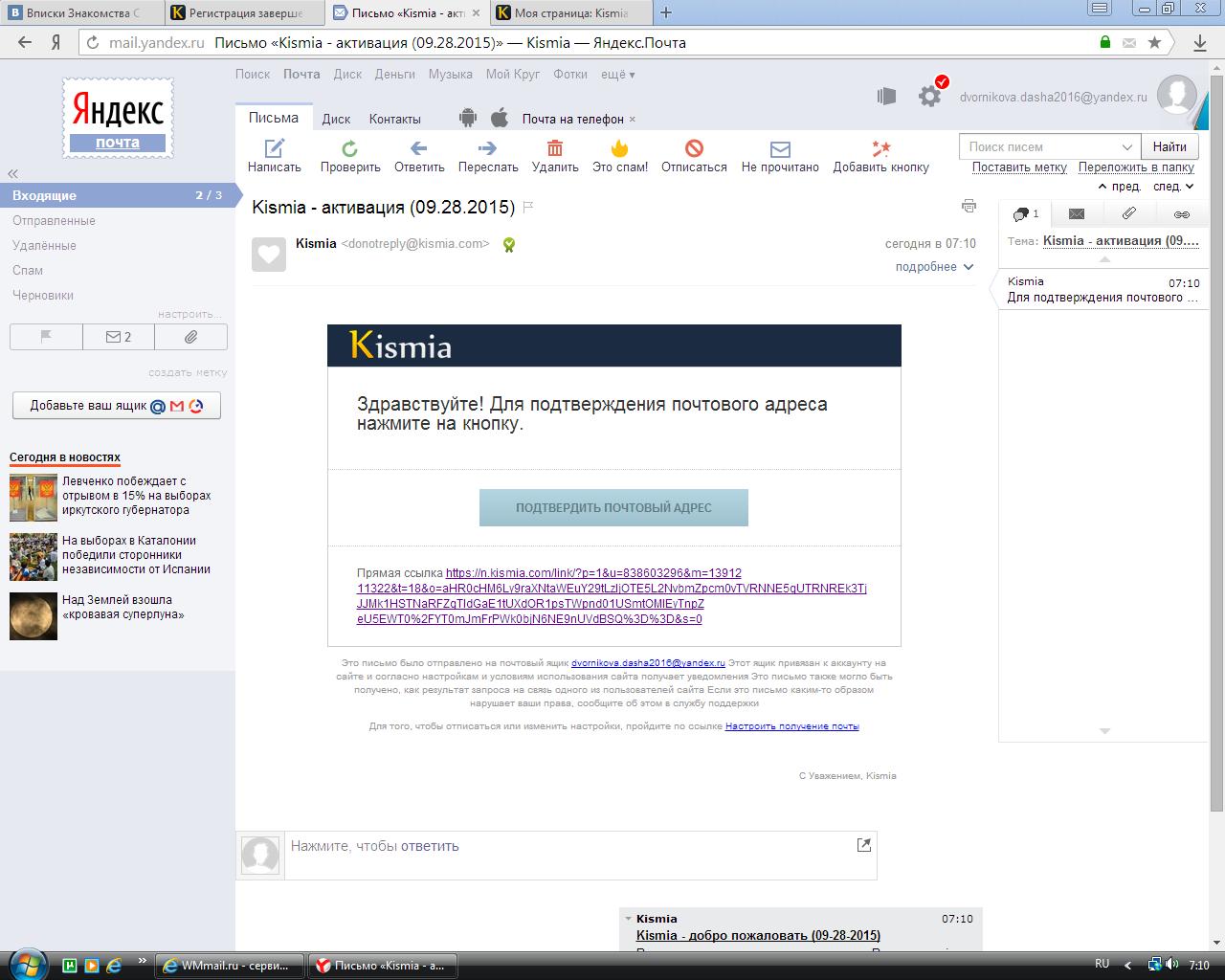Open the Черновики folder
The height and width of the screenshot is (980, 1225).
point(43,295)
